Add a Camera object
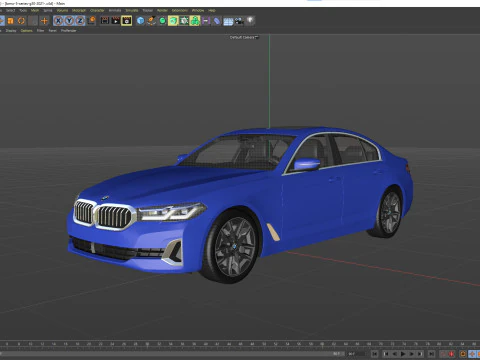Viewport: 480px width, 360px height. point(239,21)
